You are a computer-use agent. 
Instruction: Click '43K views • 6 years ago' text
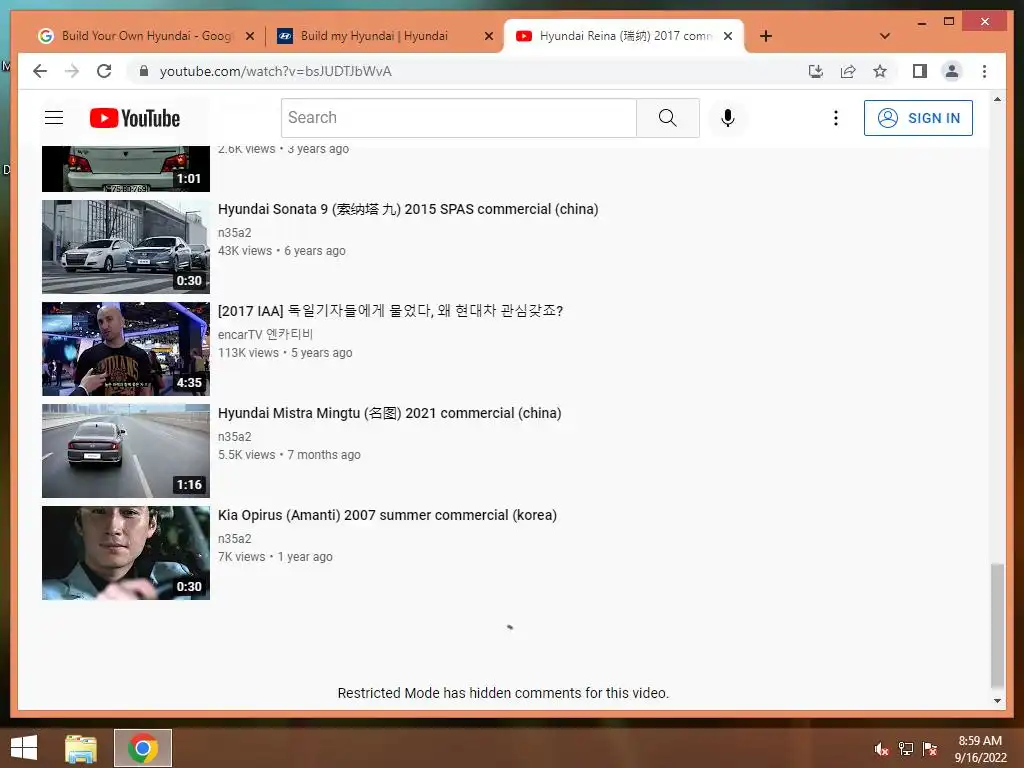point(281,251)
